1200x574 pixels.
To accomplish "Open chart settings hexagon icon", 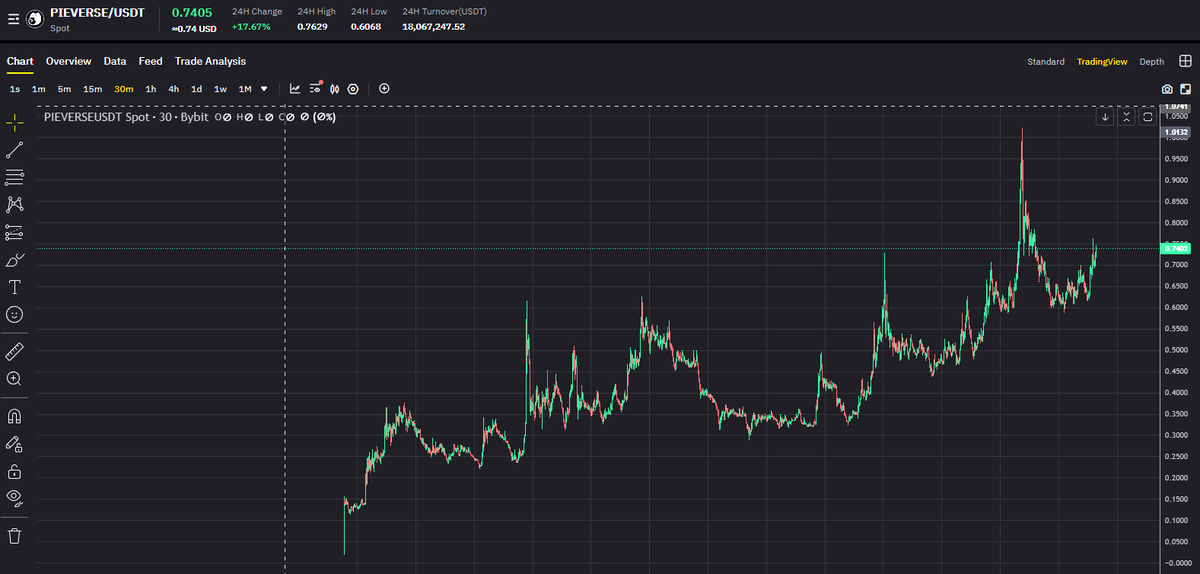I will [x=353, y=89].
